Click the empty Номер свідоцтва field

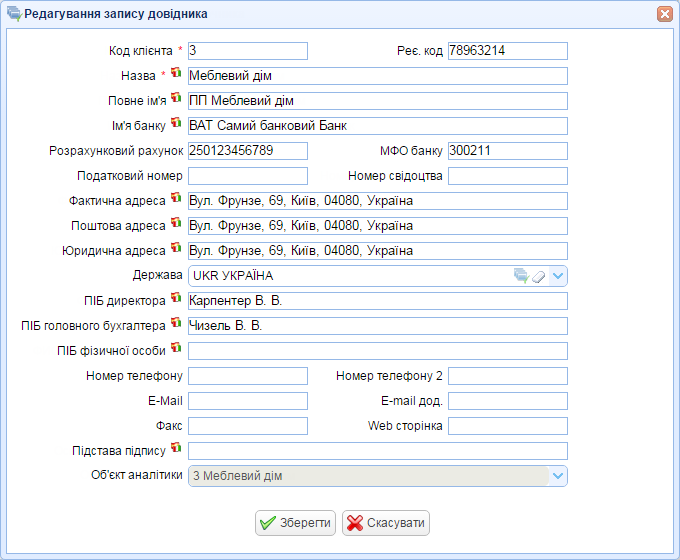(x=508, y=176)
